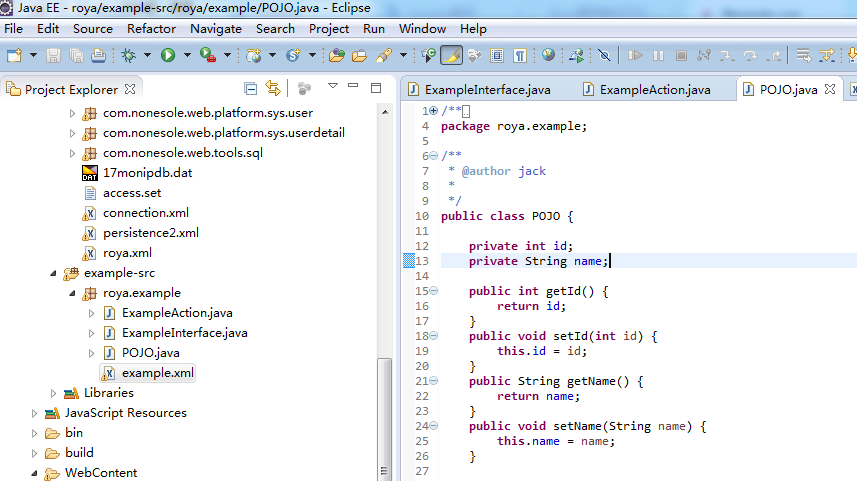The width and height of the screenshot is (857, 481).
Task: Open the Debug configurations dropdown arrow
Action: [147, 55]
